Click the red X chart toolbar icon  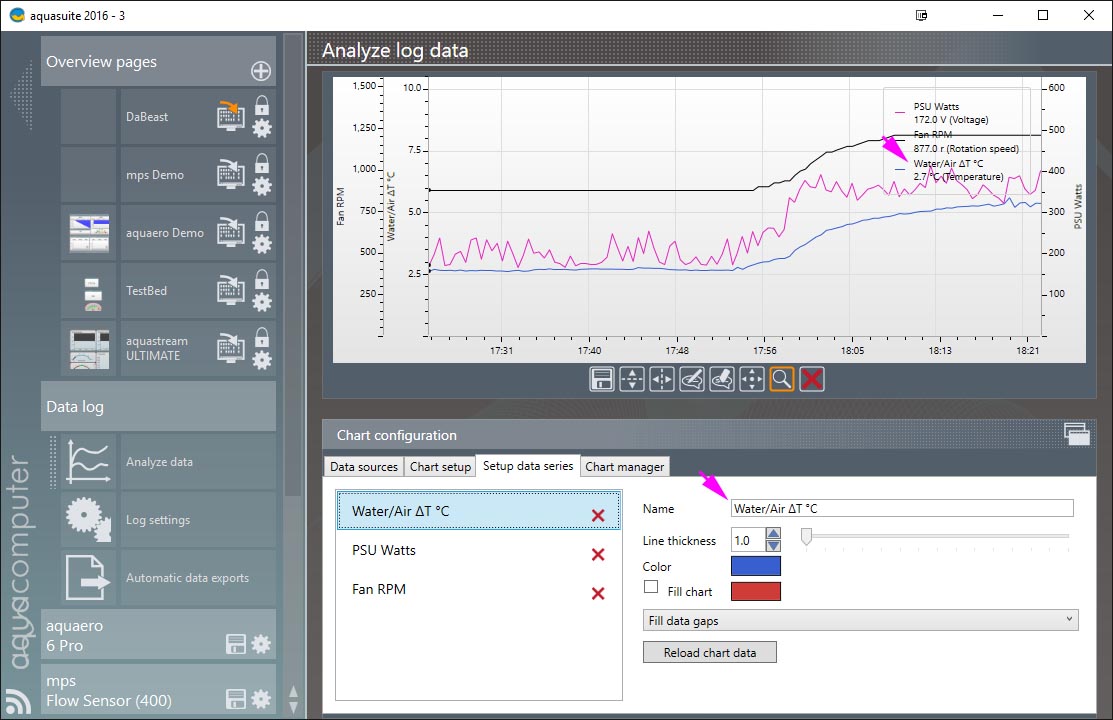click(812, 380)
